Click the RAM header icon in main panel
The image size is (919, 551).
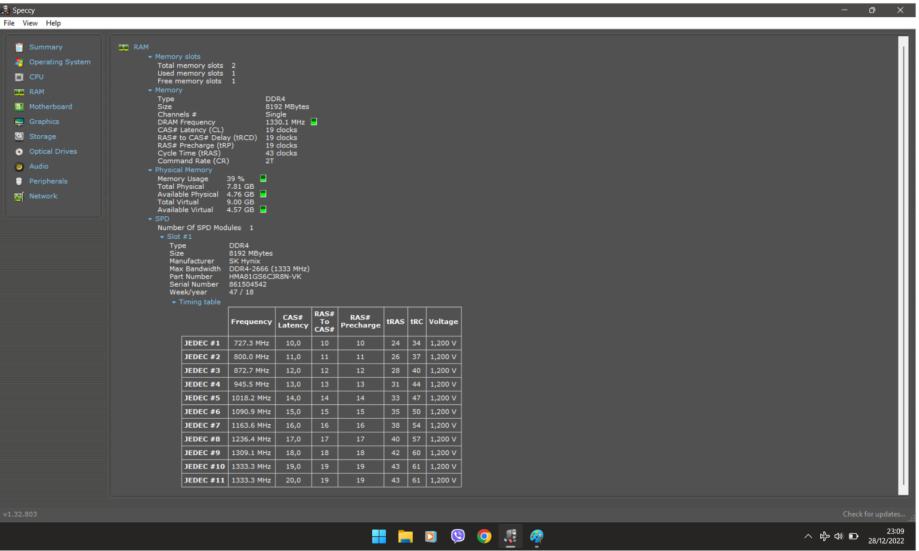pyautogui.click(x=123, y=47)
